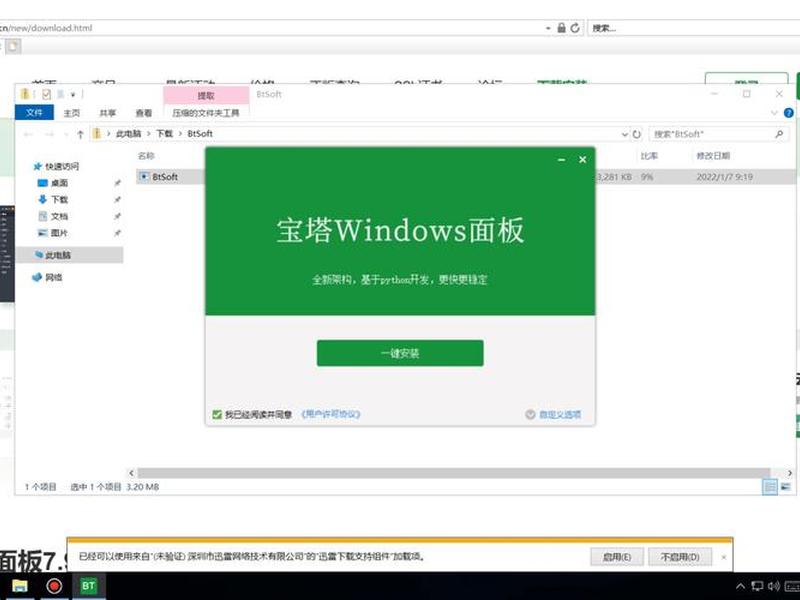Sort by the 名称 column header
The width and height of the screenshot is (800, 600).
pos(146,156)
